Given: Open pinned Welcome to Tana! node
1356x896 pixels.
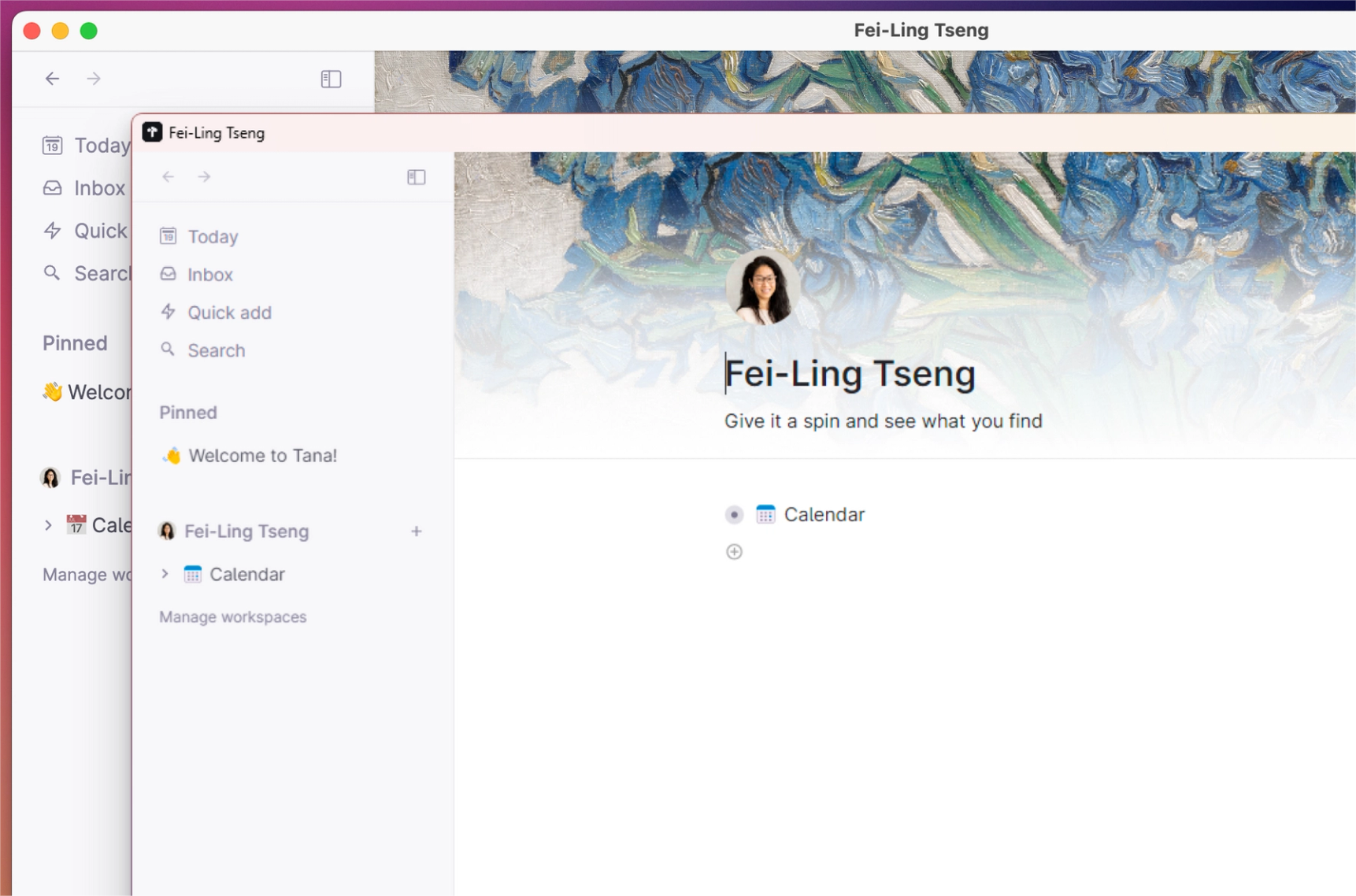Looking at the screenshot, I should [x=262, y=456].
